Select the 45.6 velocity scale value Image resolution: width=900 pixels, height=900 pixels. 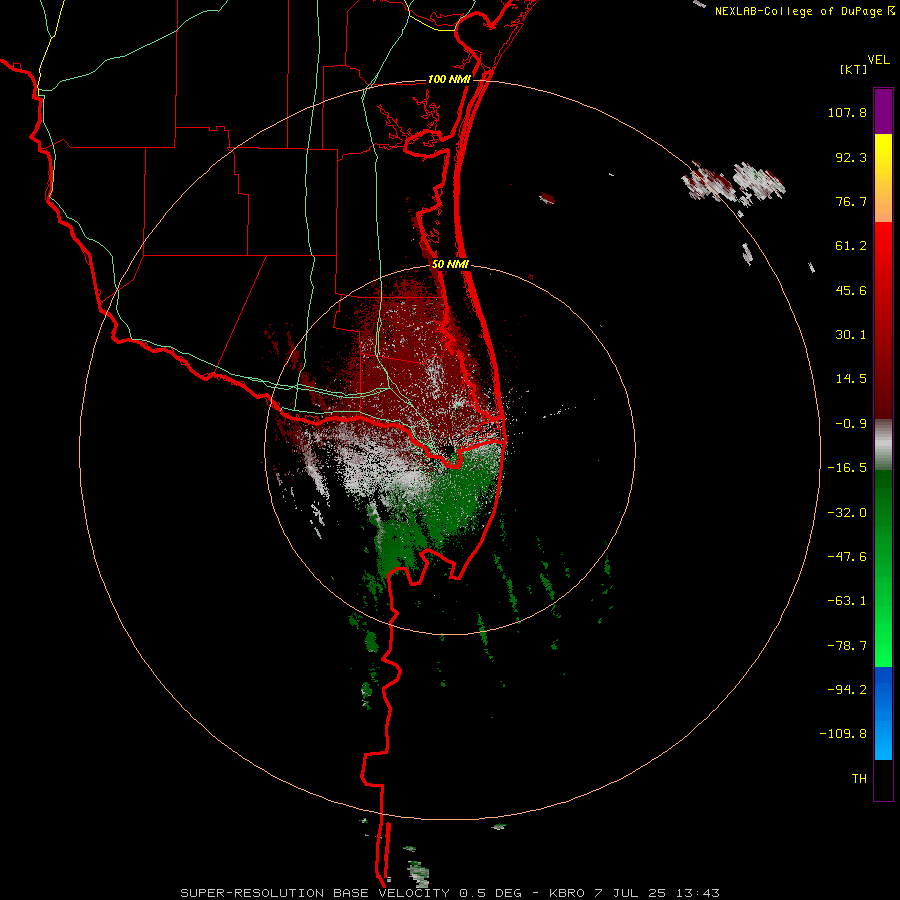point(851,290)
